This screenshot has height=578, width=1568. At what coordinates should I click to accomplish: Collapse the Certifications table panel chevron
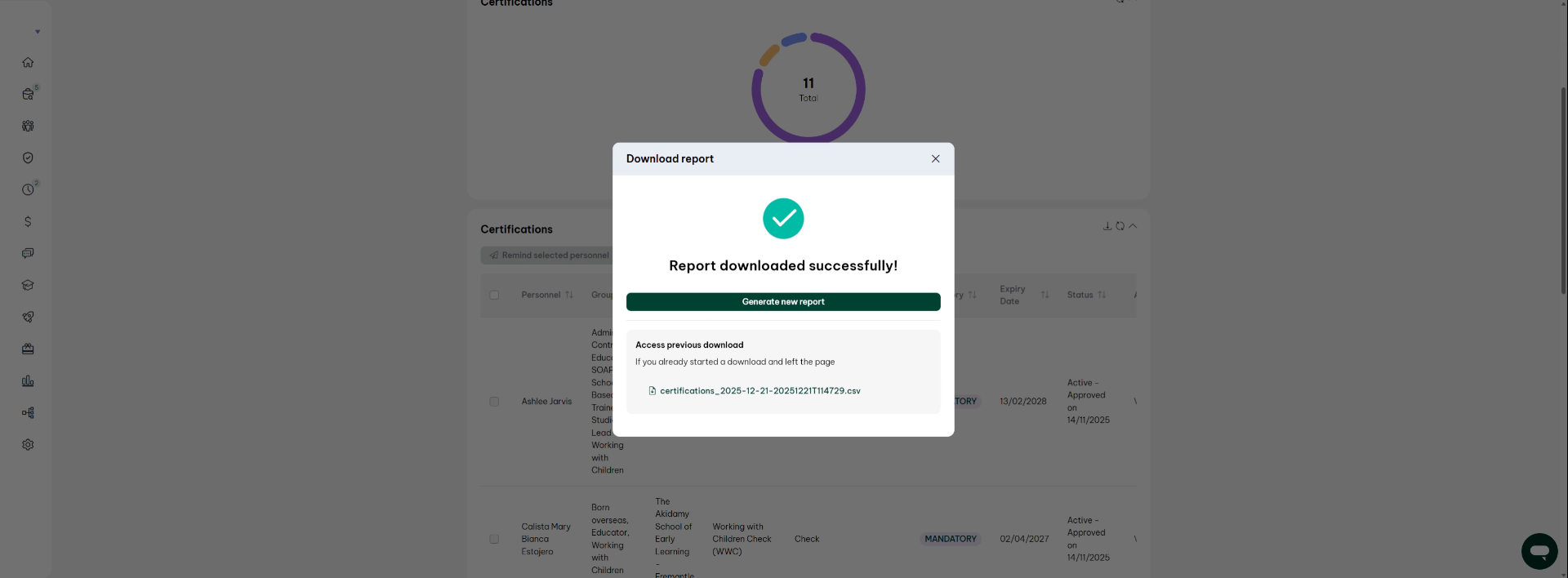[1133, 226]
